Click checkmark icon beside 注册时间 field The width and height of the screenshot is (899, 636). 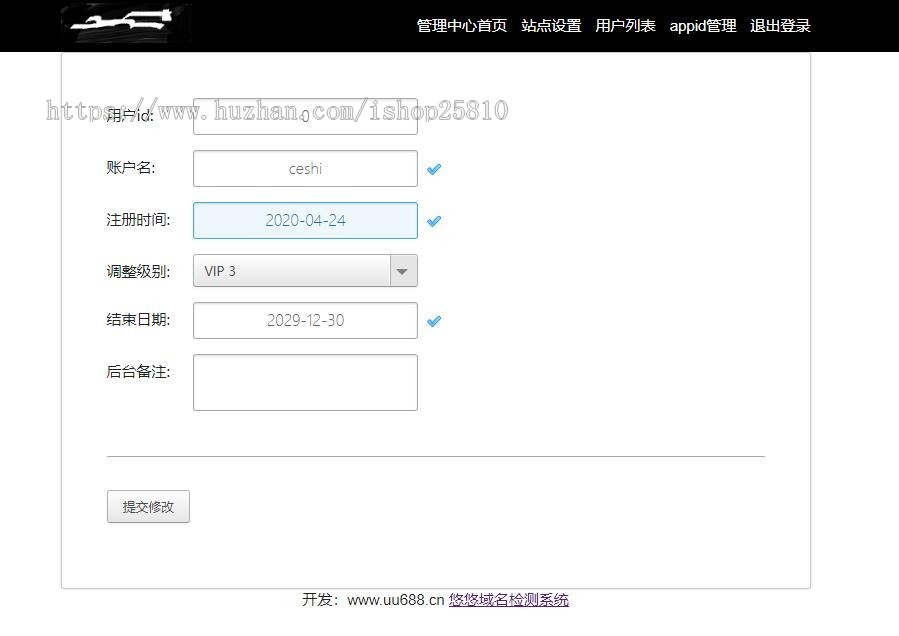pos(434,221)
